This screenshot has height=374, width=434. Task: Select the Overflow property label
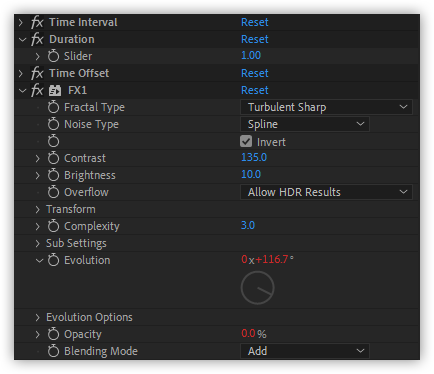86,192
